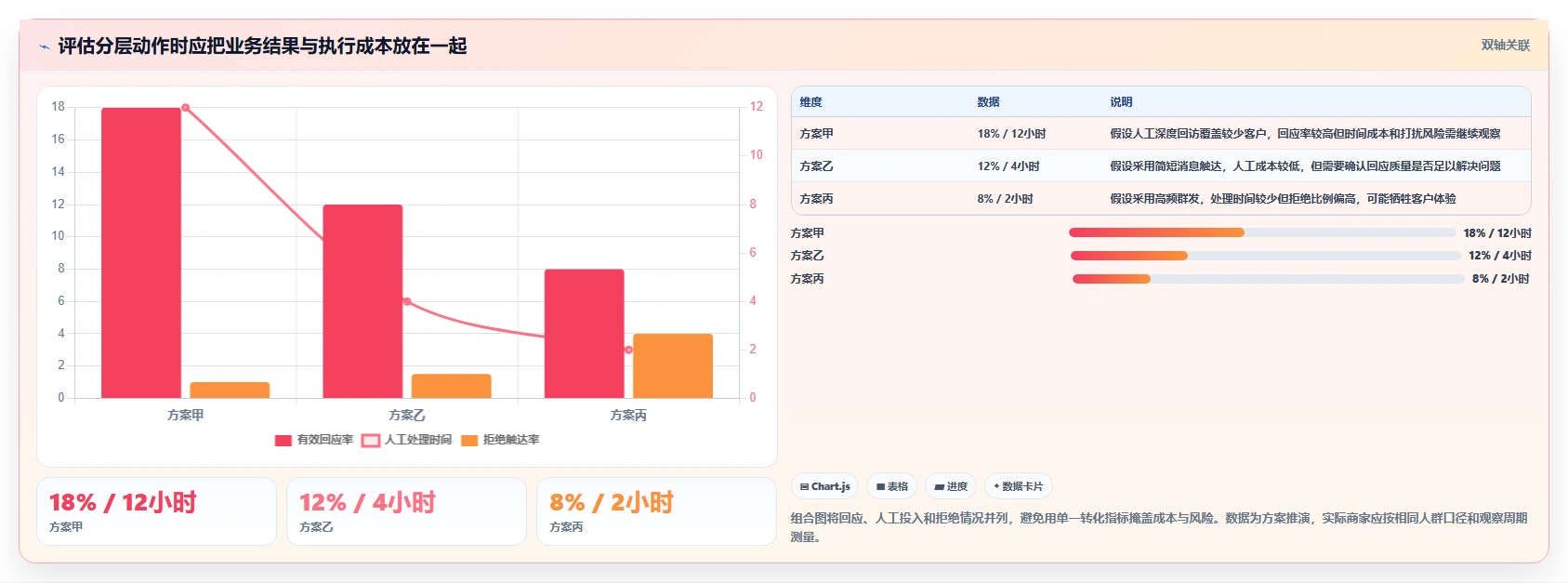Click the line point above 方案甲
Screen dimensions: 1568x583
pyautogui.click(x=186, y=108)
